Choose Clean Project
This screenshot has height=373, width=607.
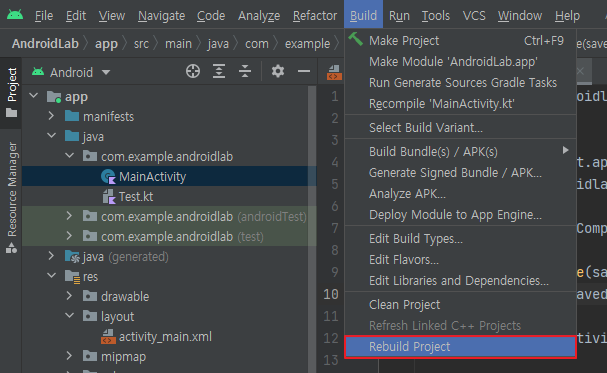(x=460, y=305)
